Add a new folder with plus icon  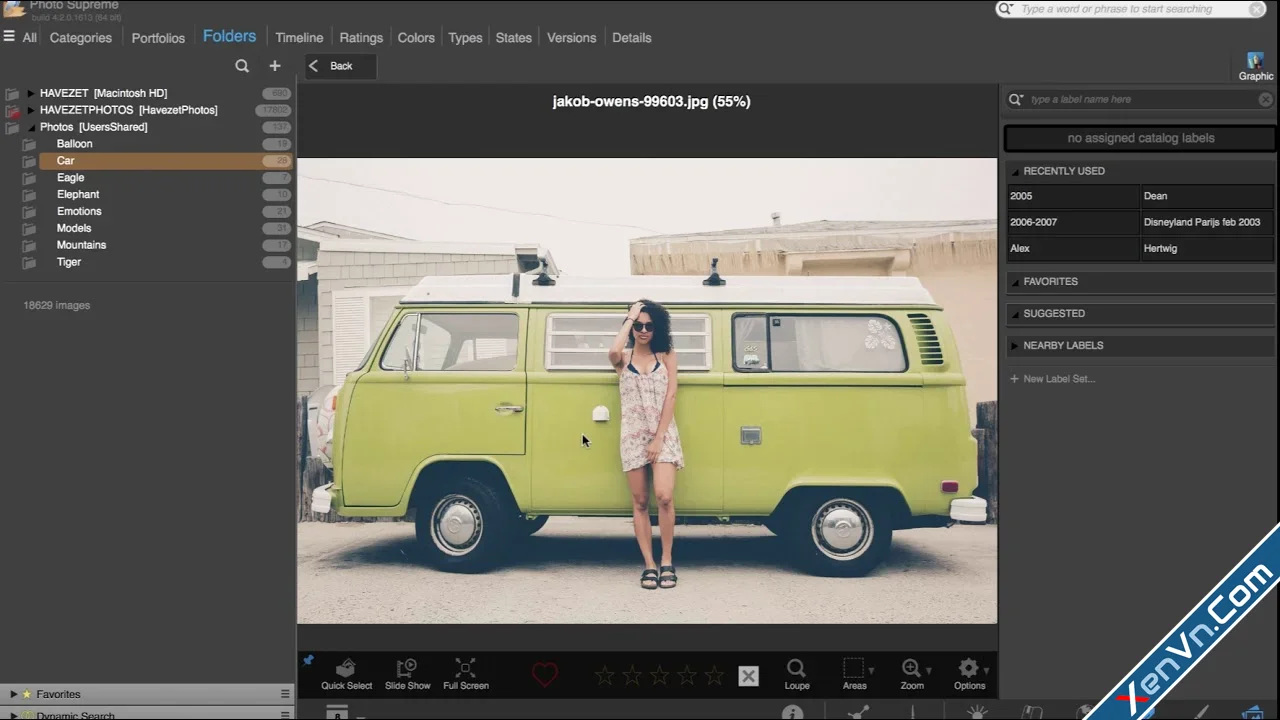point(275,66)
